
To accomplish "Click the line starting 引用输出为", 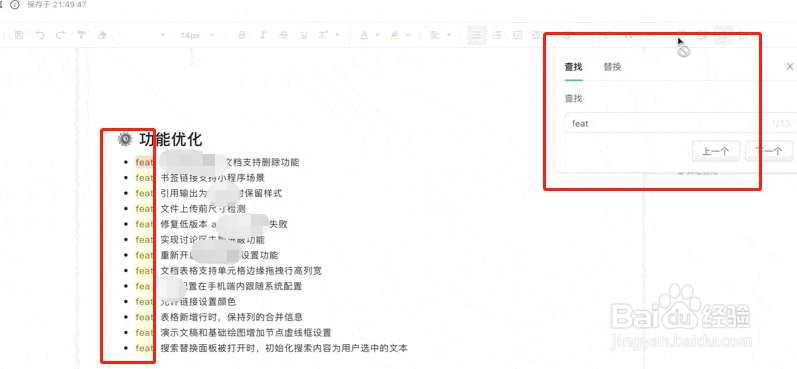I will pyautogui.click(x=221, y=193).
